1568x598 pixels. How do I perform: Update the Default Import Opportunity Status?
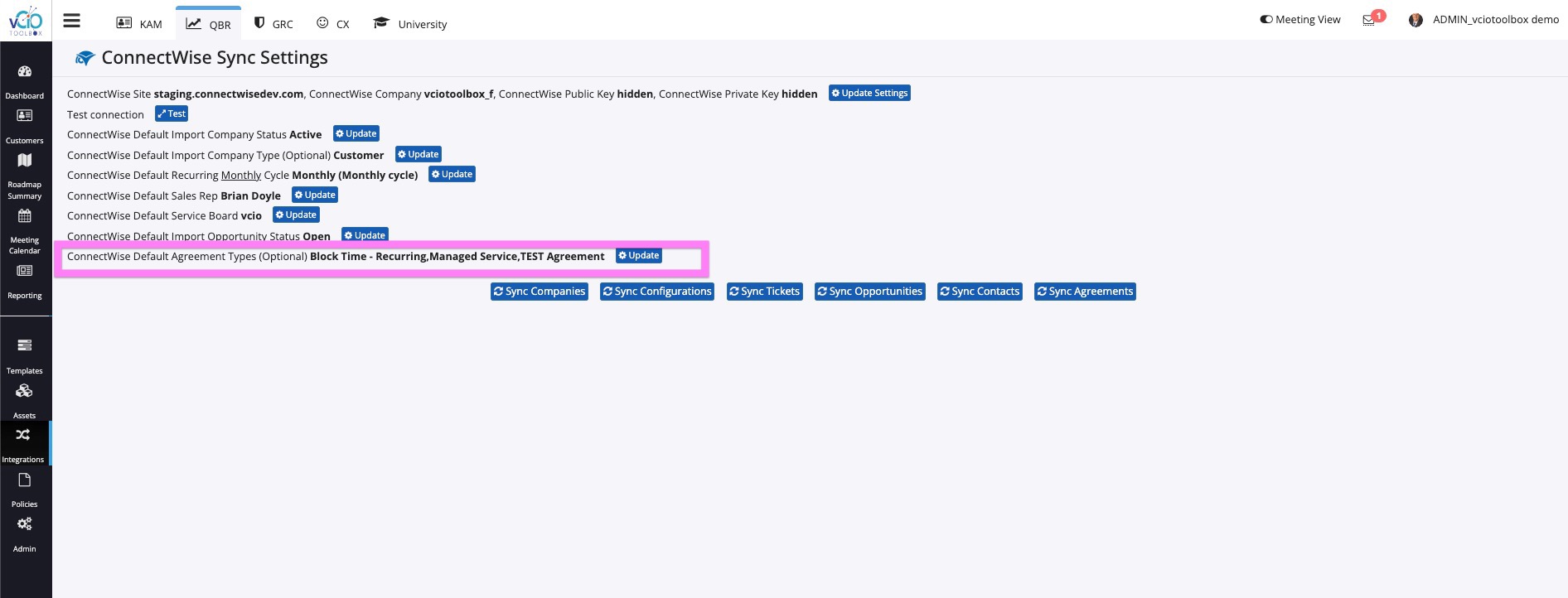coord(365,235)
